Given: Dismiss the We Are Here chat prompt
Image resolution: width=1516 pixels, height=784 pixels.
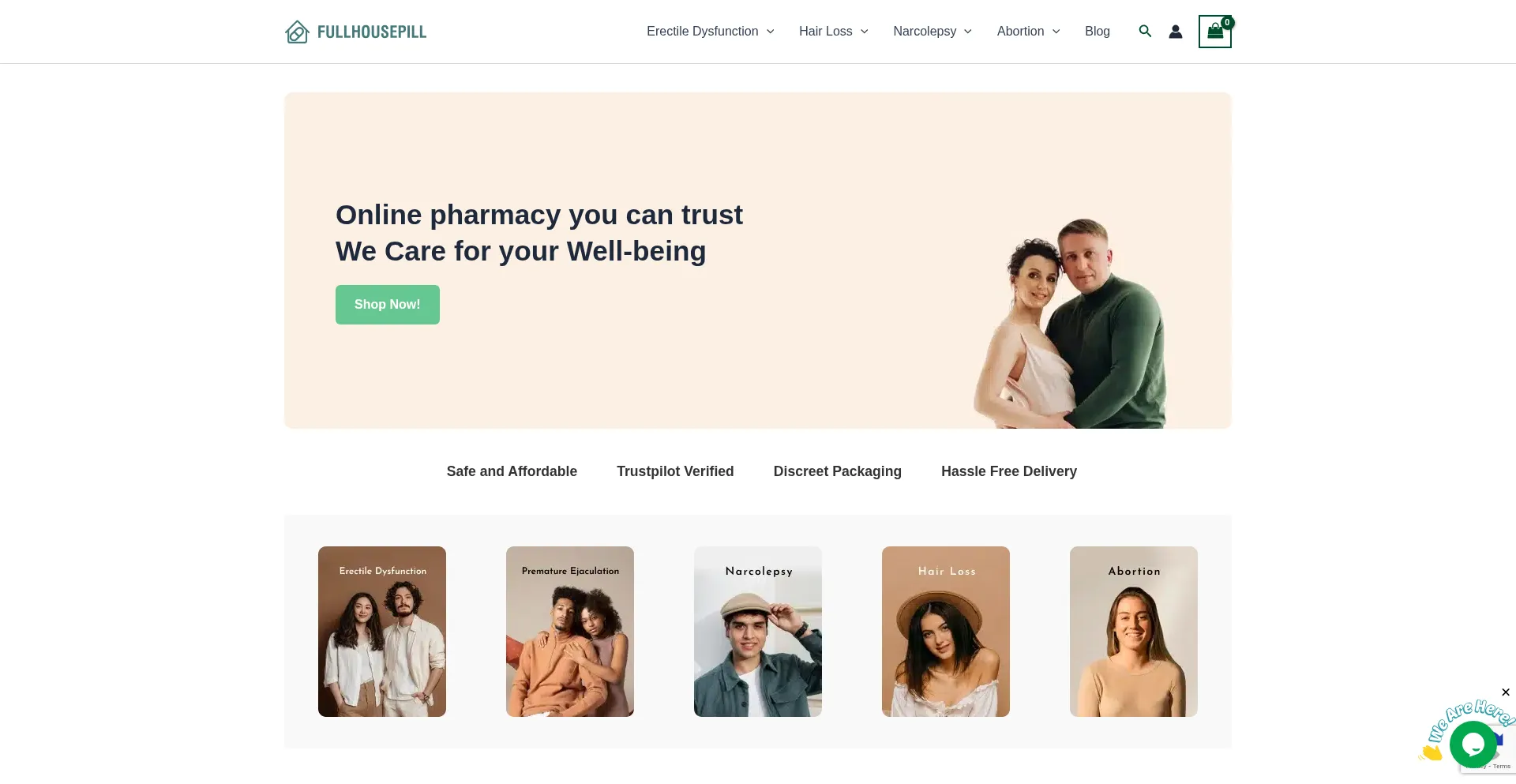Looking at the screenshot, I should (x=1505, y=692).
